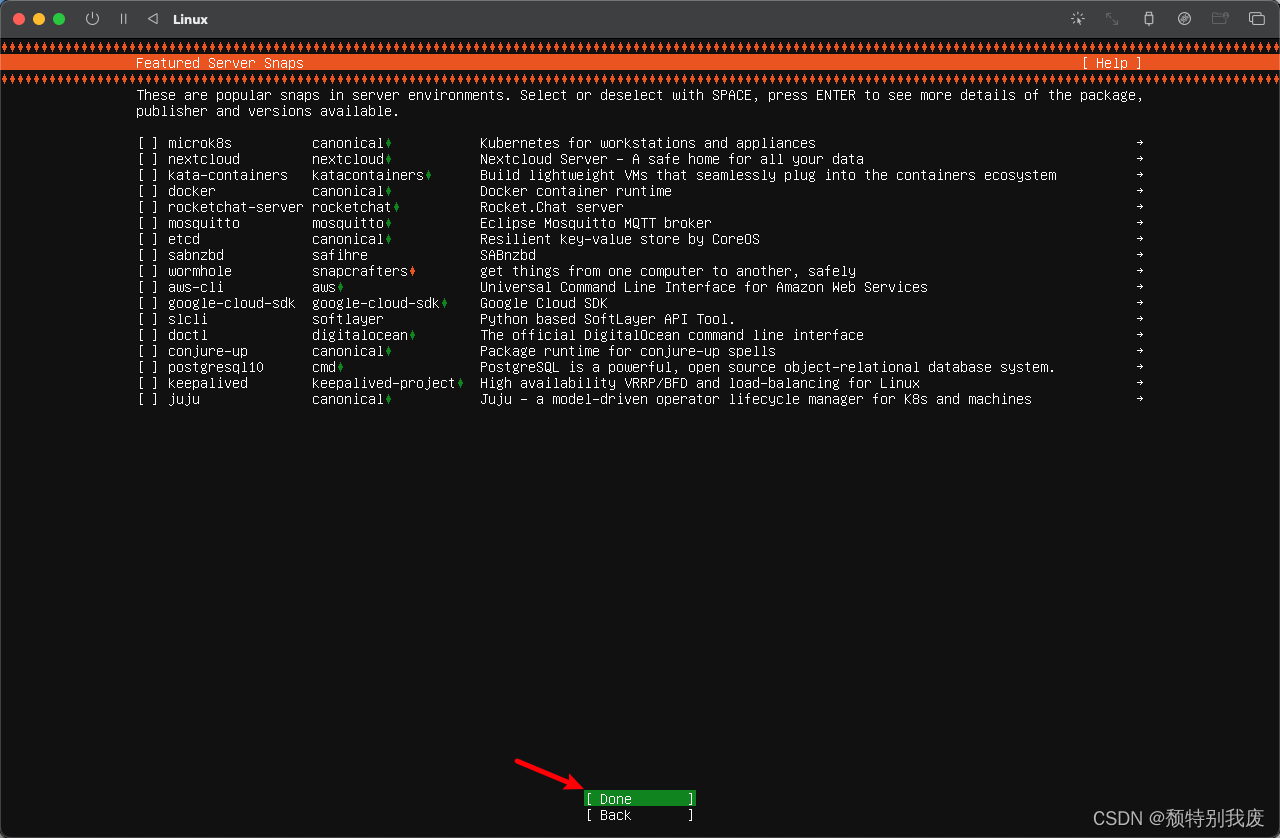
Task: Click 'Python based SoftLayer API Tool.' text
Action: (x=608, y=319)
